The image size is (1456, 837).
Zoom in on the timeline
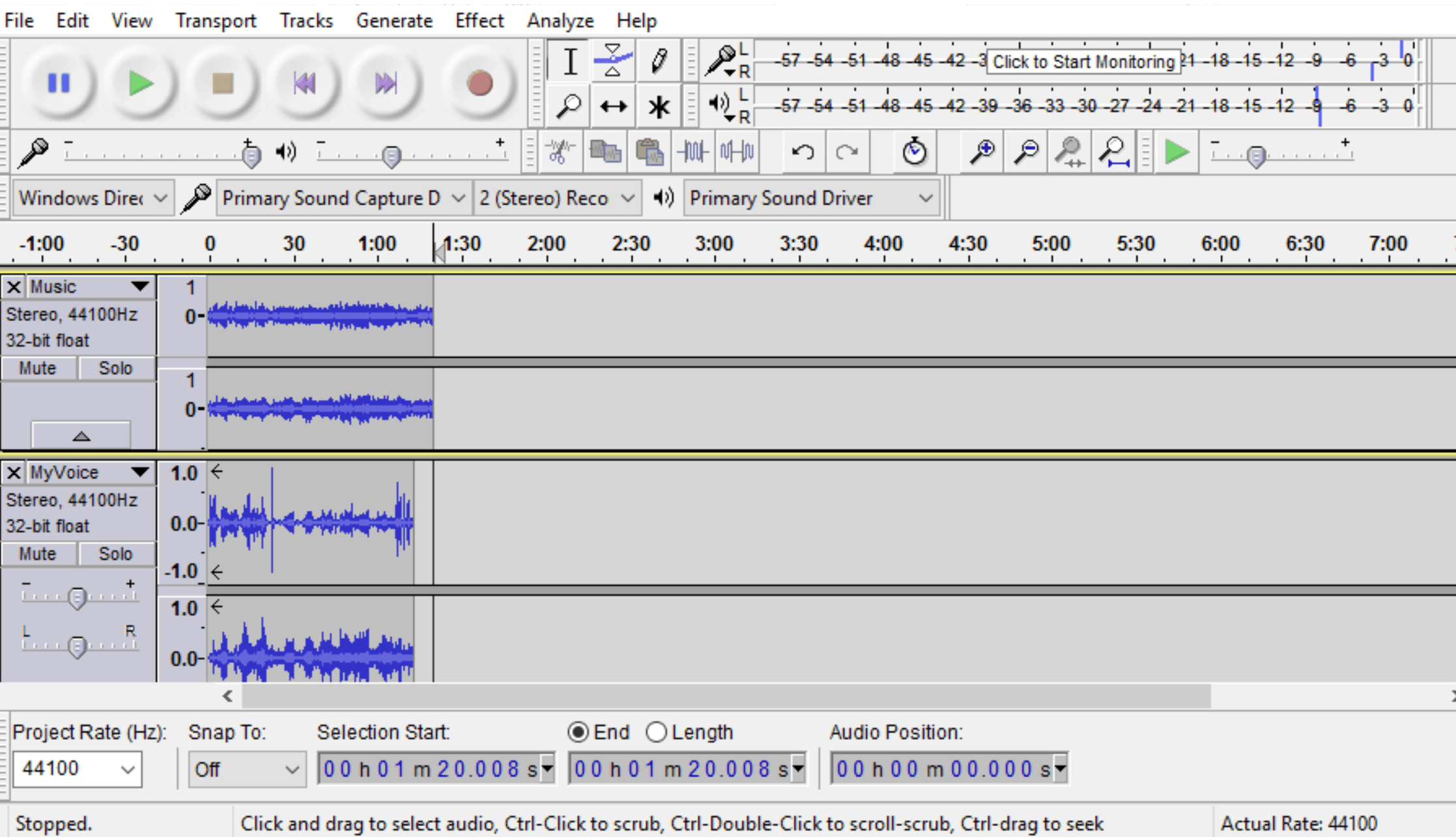point(982,152)
